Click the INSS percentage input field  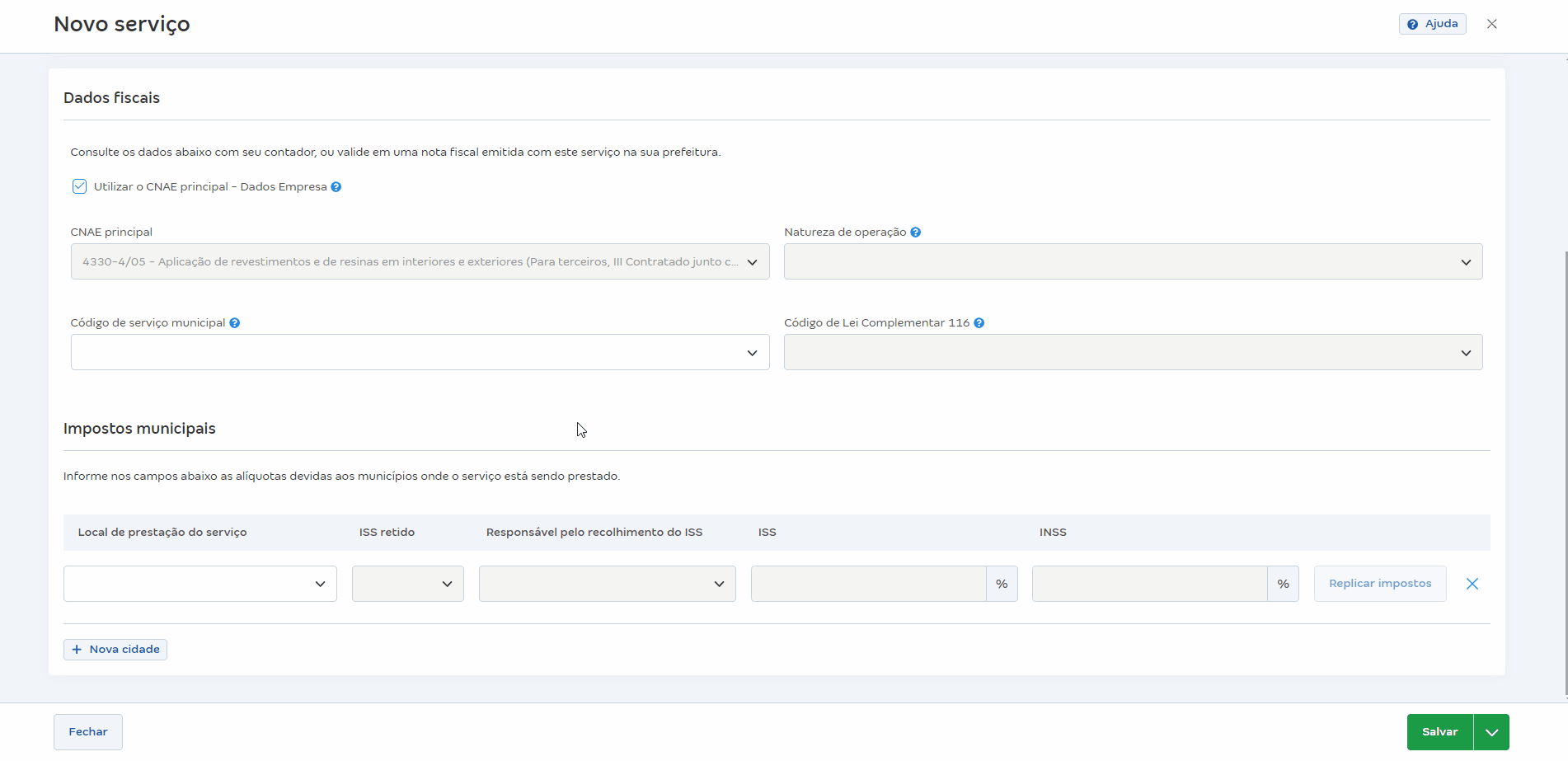click(x=1149, y=584)
